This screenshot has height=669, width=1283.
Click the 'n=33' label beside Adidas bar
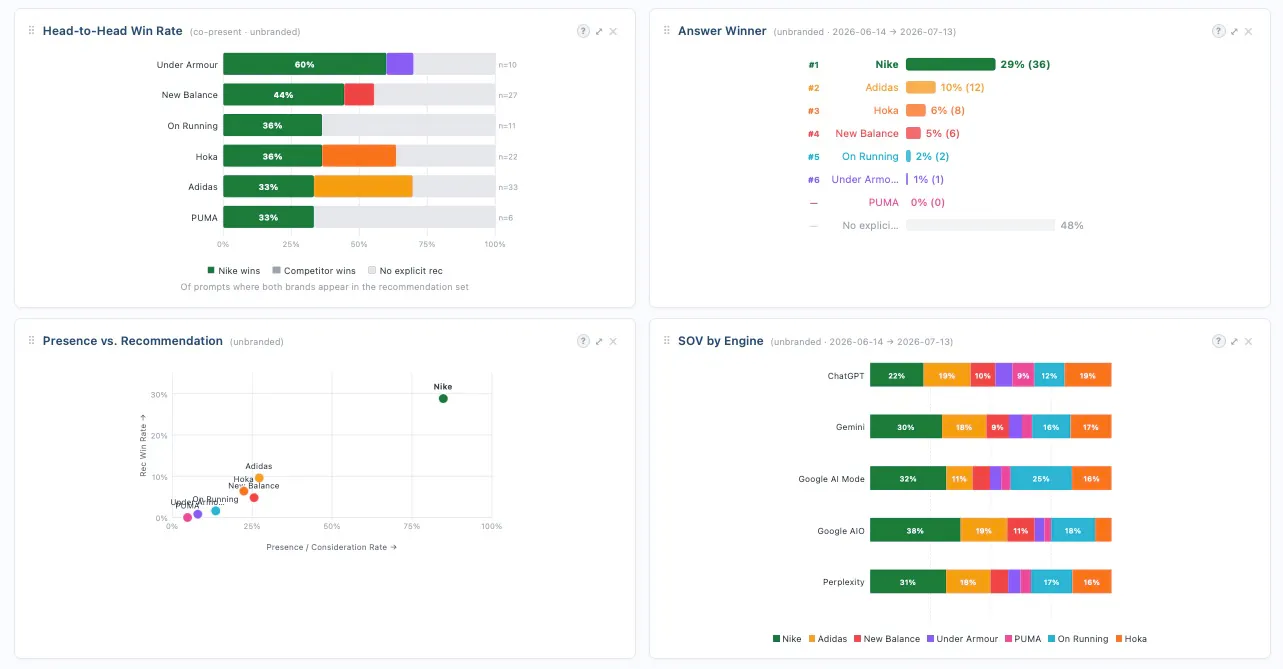pos(509,187)
